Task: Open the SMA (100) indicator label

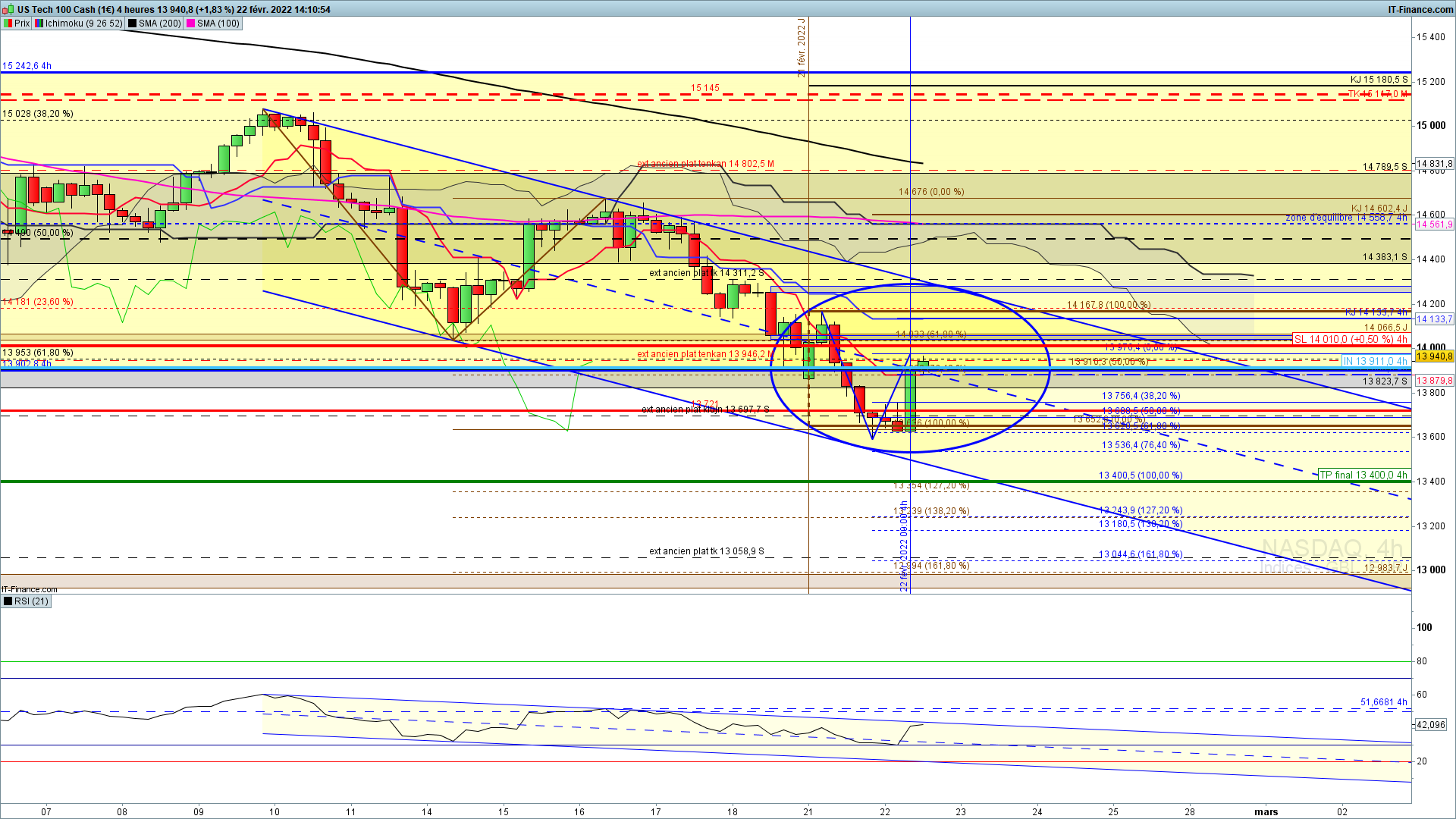Action: tap(218, 24)
